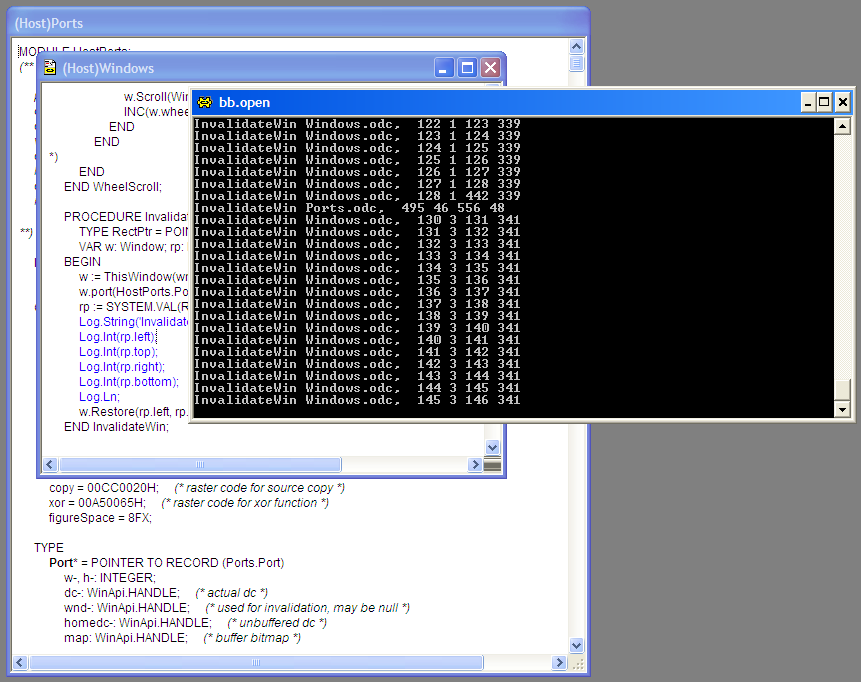Close the bb.open console window
This screenshot has height=682, width=861.
point(843,102)
